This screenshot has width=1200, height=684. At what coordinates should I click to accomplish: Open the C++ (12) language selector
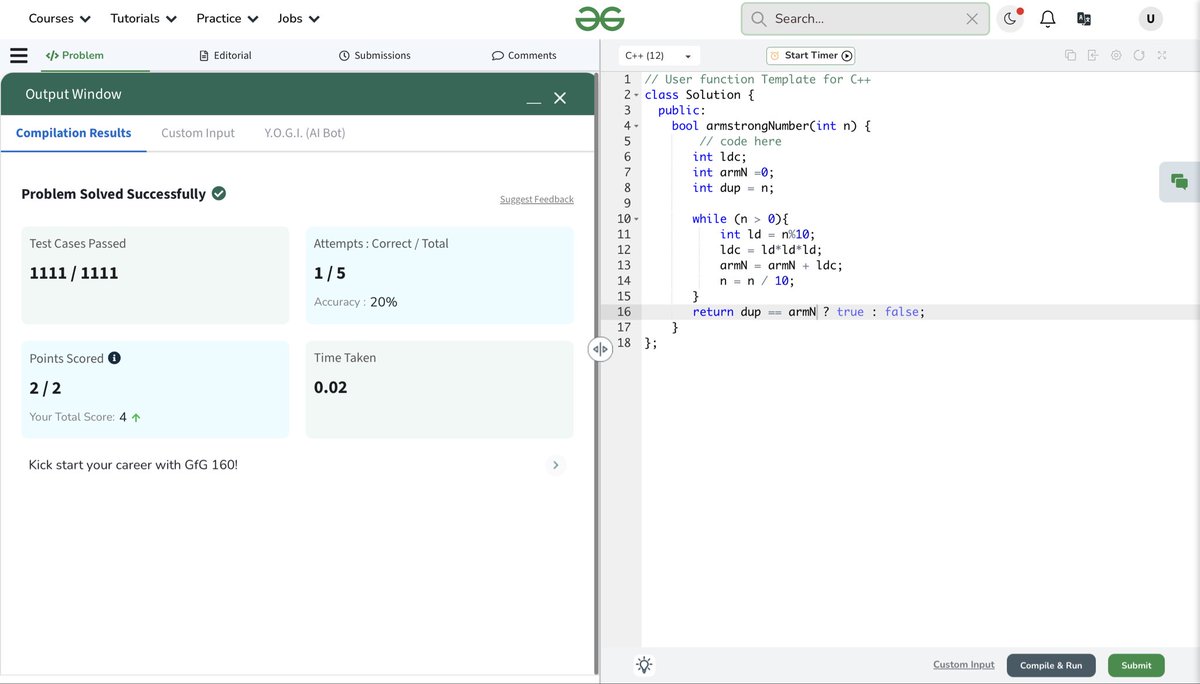(658, 56)
